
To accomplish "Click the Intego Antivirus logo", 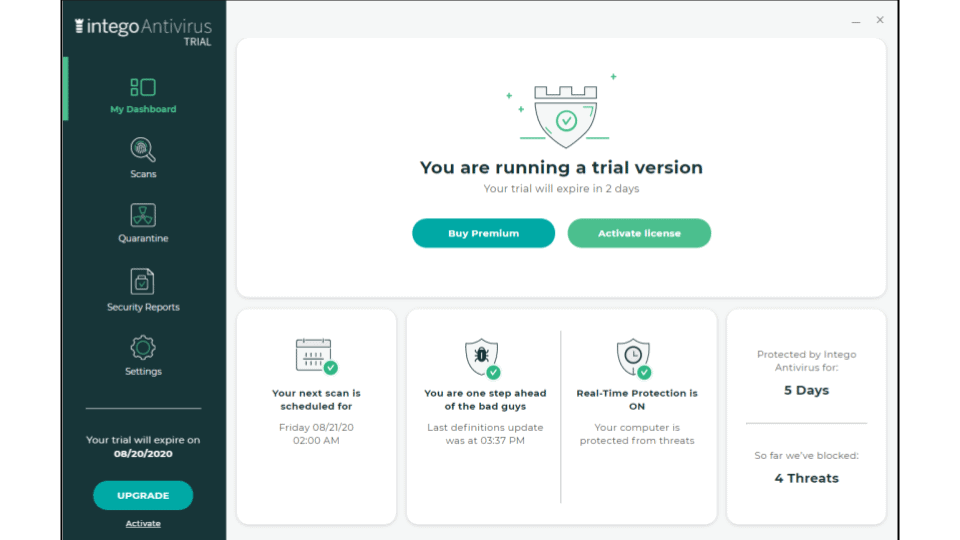I will pos(143,27).
